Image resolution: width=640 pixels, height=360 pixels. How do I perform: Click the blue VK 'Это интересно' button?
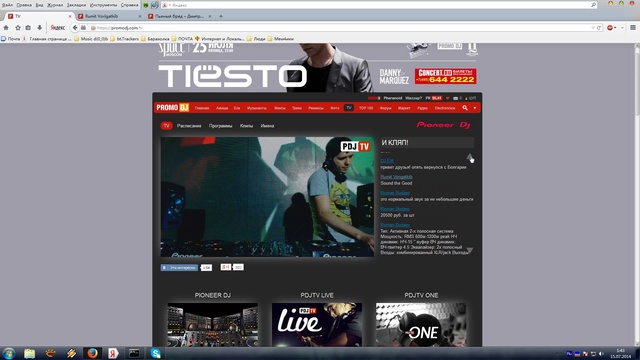click(179, 267)
